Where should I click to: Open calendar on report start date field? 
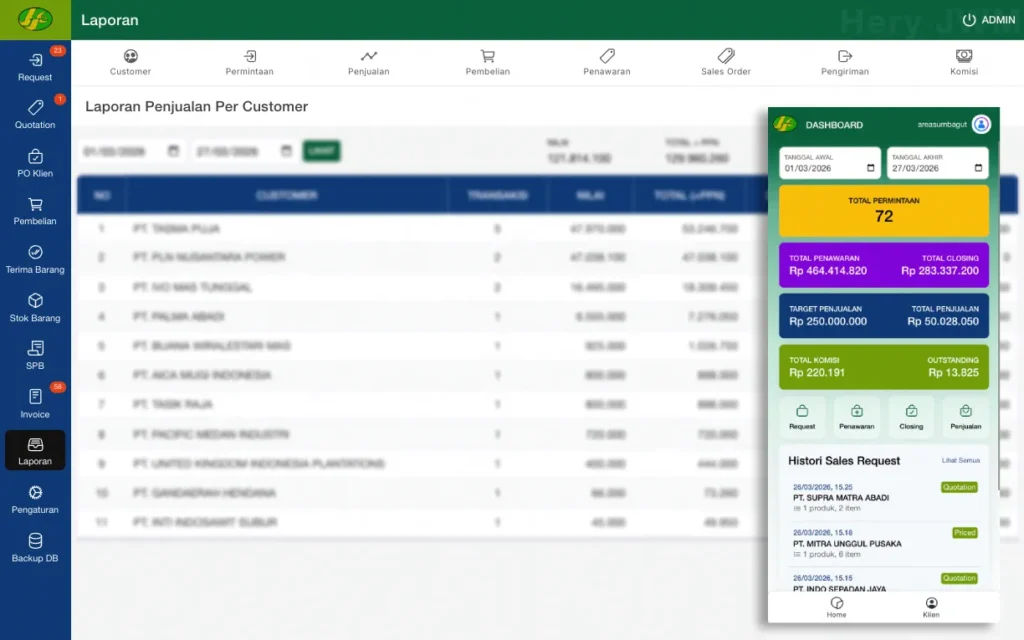(174, 151)
